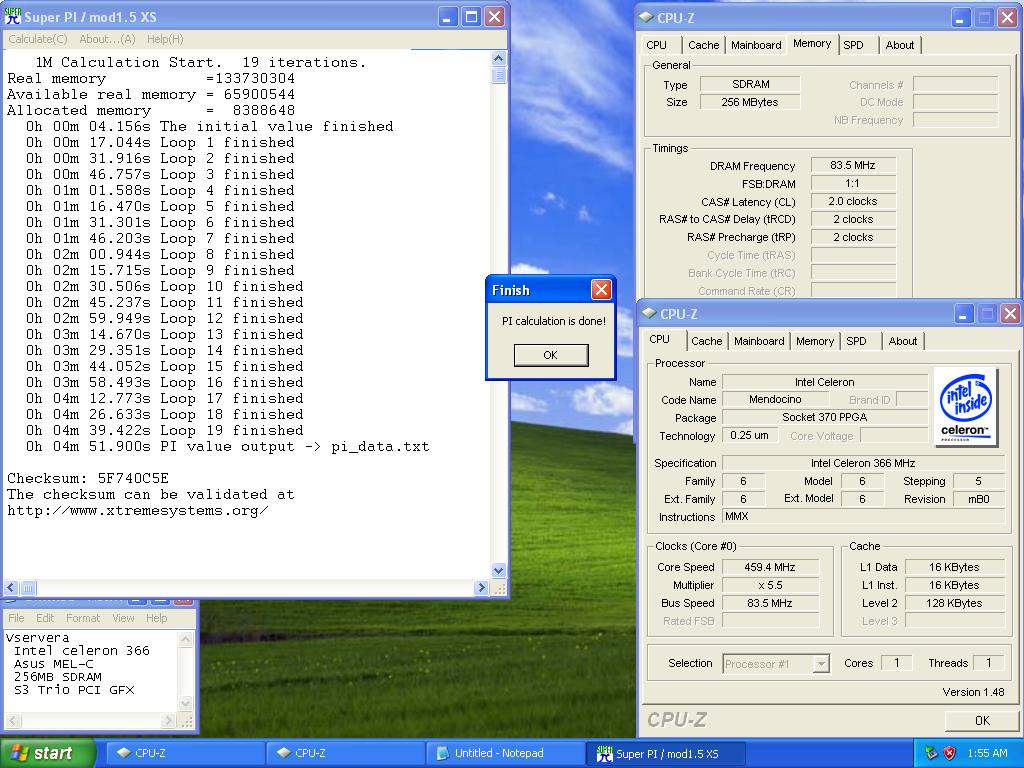1024x768 pixels.
Task: Open Notepad Help menu
Action: 156,618
